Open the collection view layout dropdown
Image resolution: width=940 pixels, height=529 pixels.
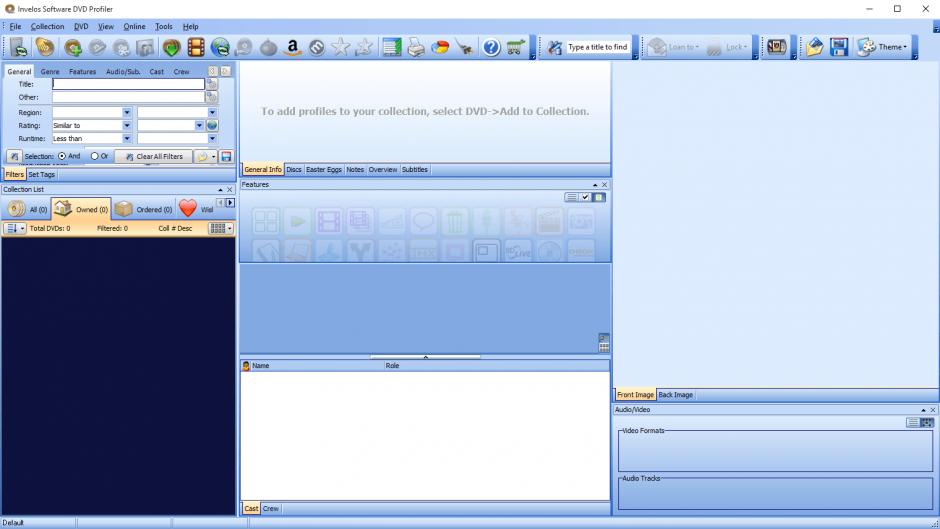pyautogui.click(x=221, y=229)
